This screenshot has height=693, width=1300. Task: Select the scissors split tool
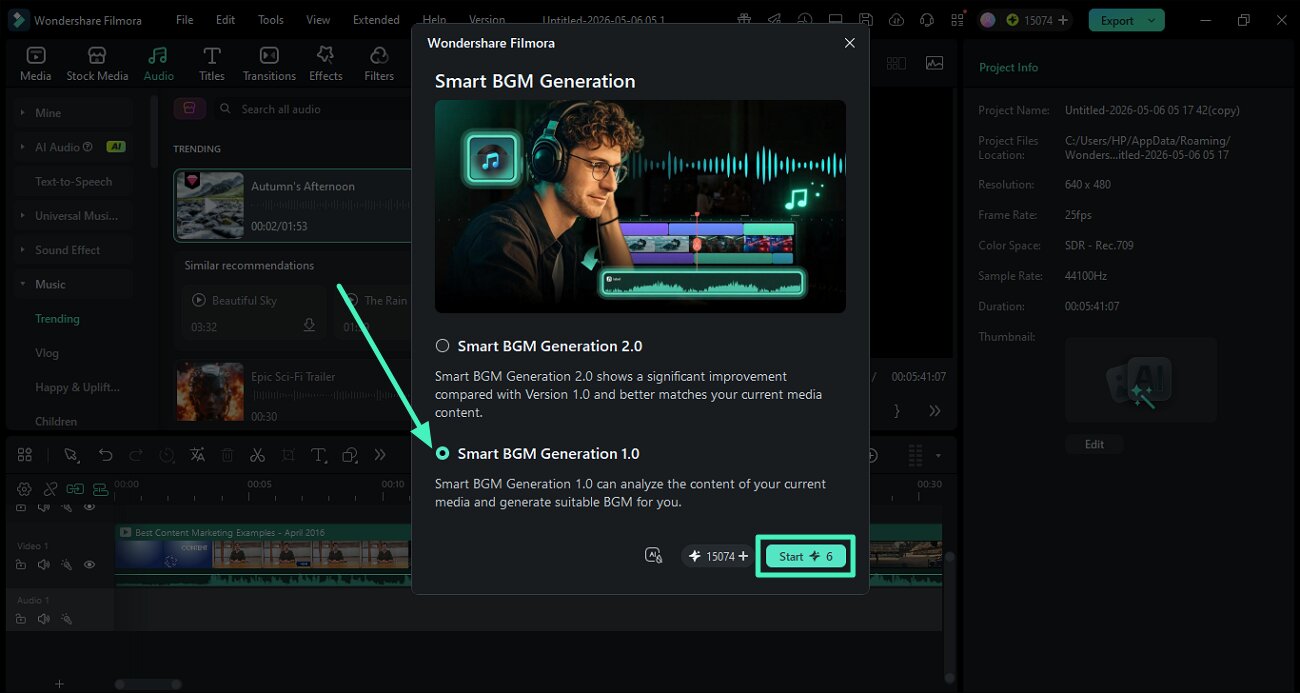pos(257,455)
